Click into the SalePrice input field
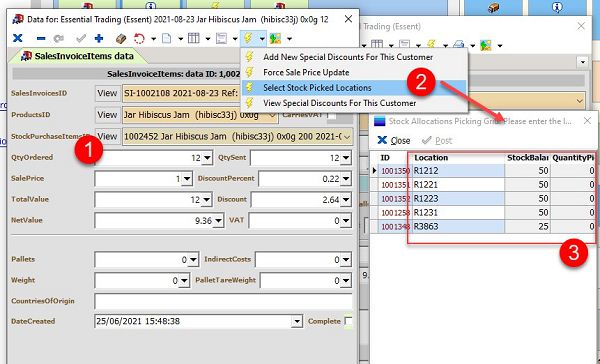 point(138,179)
